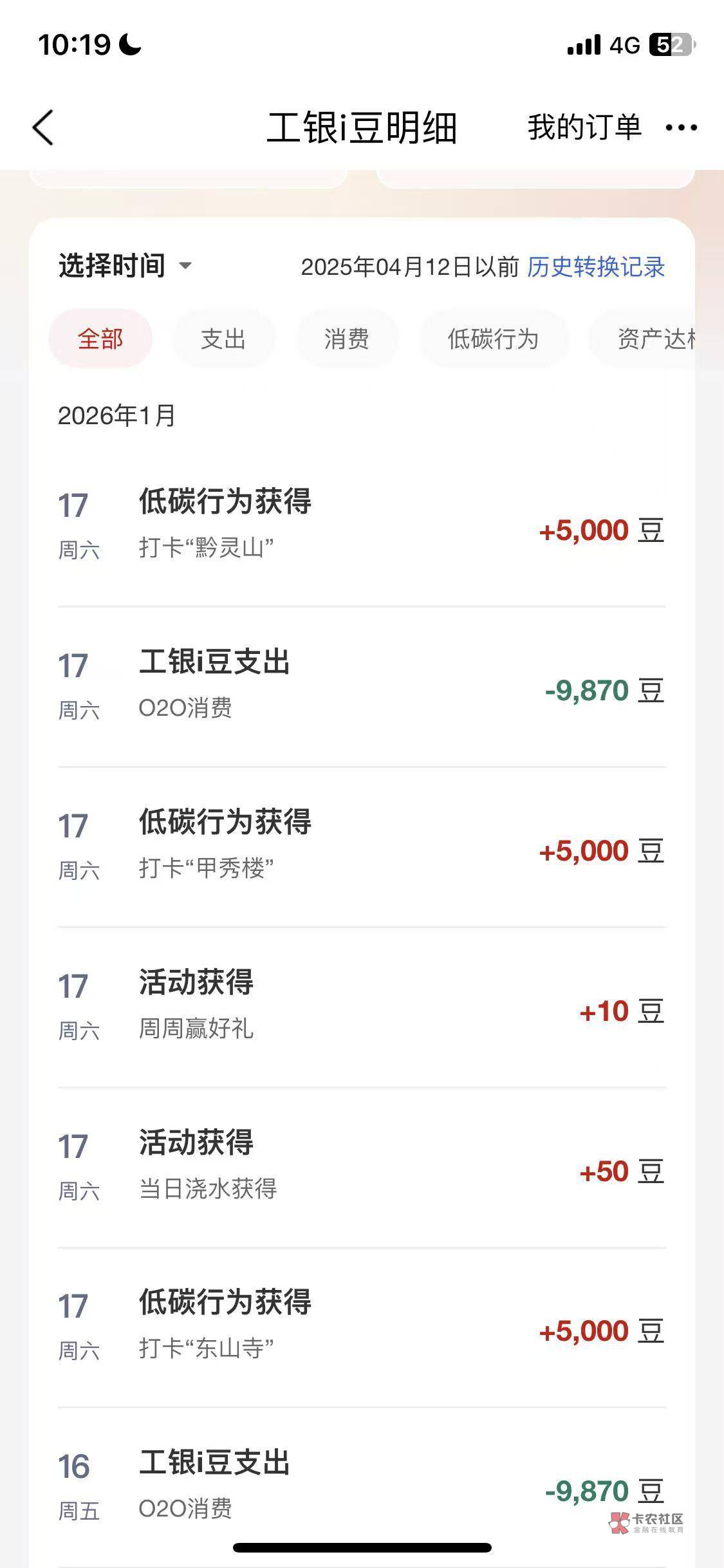The width and height of the screenshot is (724, 1568).
Task: Open the 当日浇水获得 +50 豆 entry
Action: pos(361,1167)
